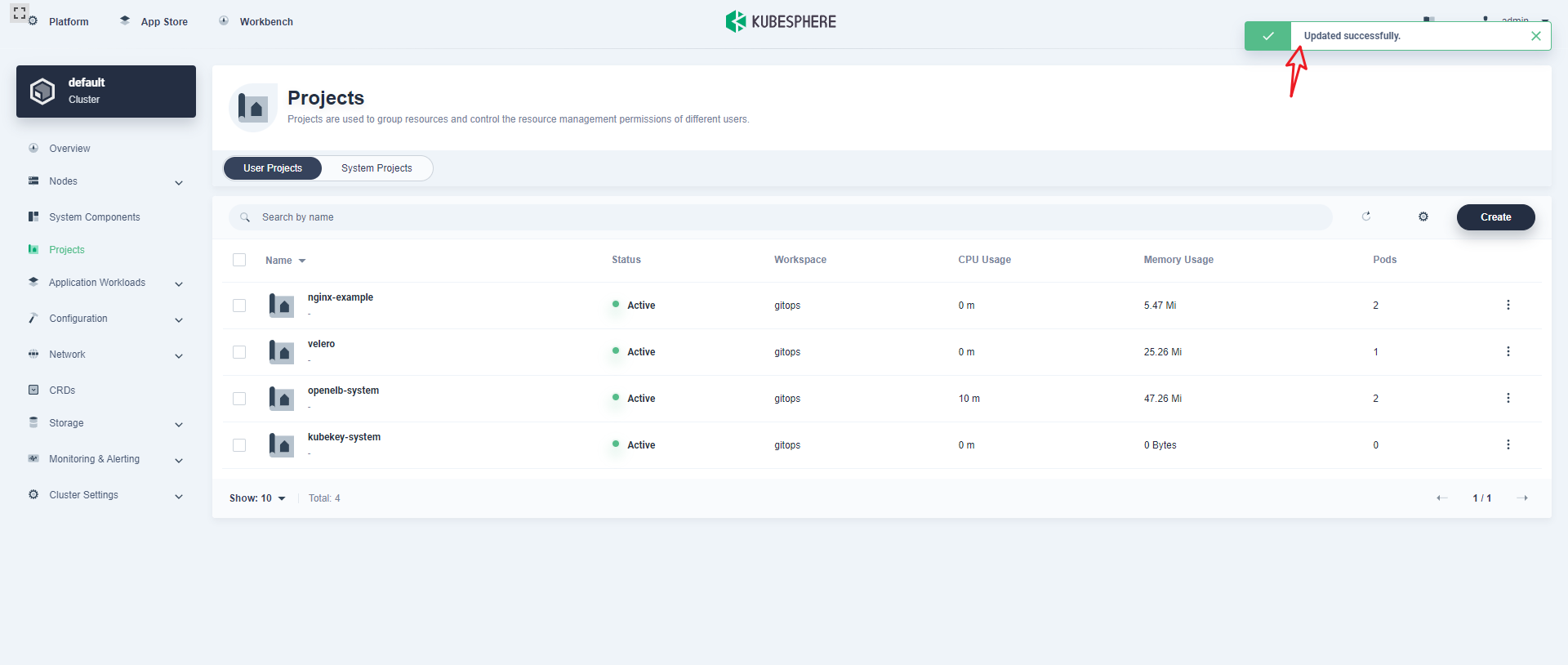1568x665 pixels.
Task: Expand Application Workloads chevron
Action: [179, 283]
